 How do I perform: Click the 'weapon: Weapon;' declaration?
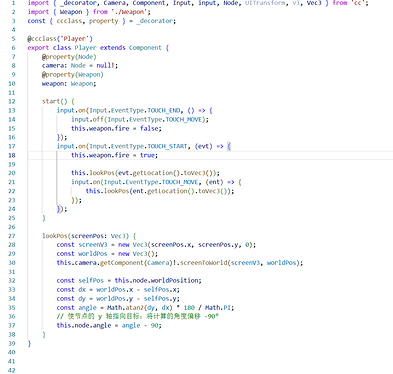(69, 83)
